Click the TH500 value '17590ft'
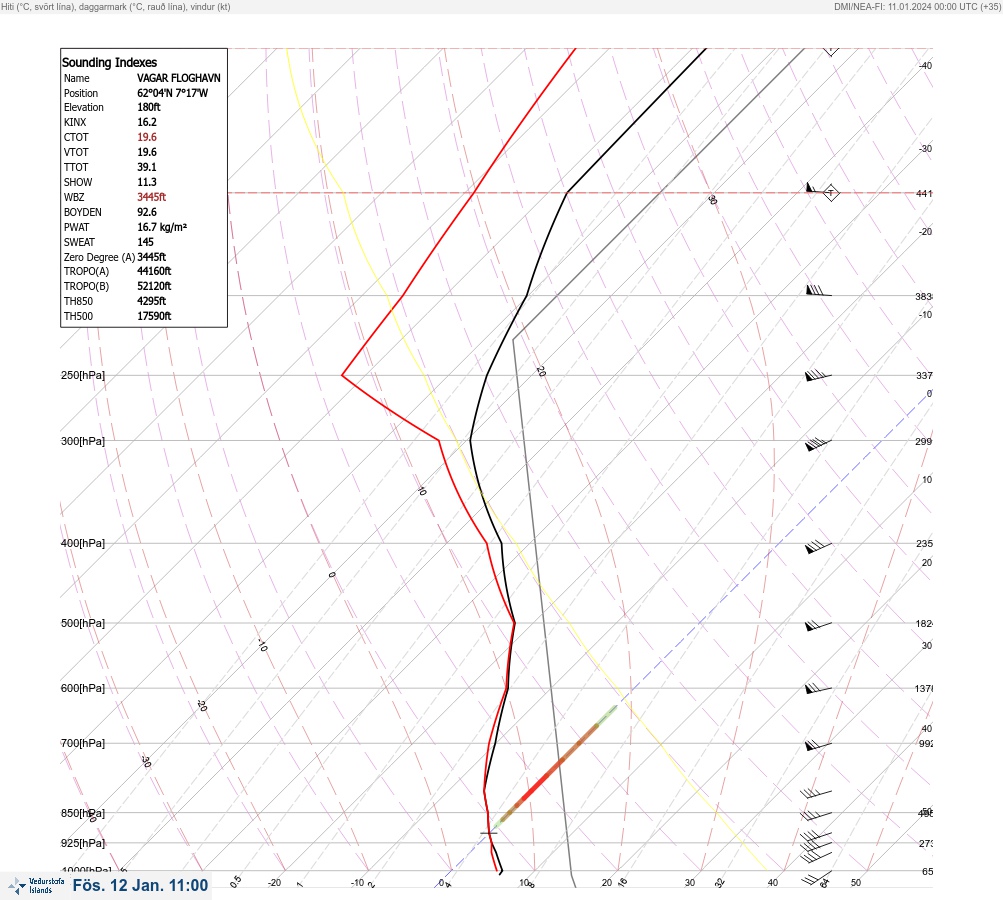1003x900 pixels. pos(154,316)
